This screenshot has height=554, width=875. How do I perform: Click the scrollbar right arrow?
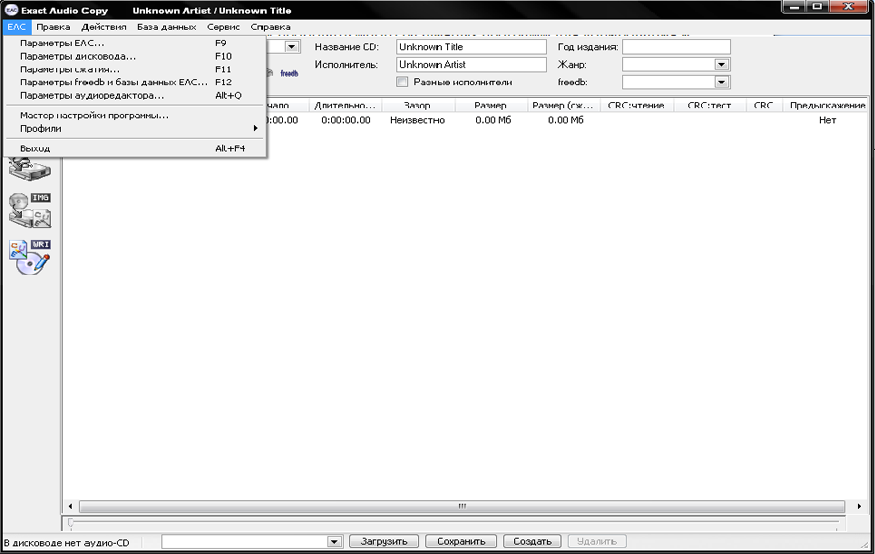click(x=859, y=507)
